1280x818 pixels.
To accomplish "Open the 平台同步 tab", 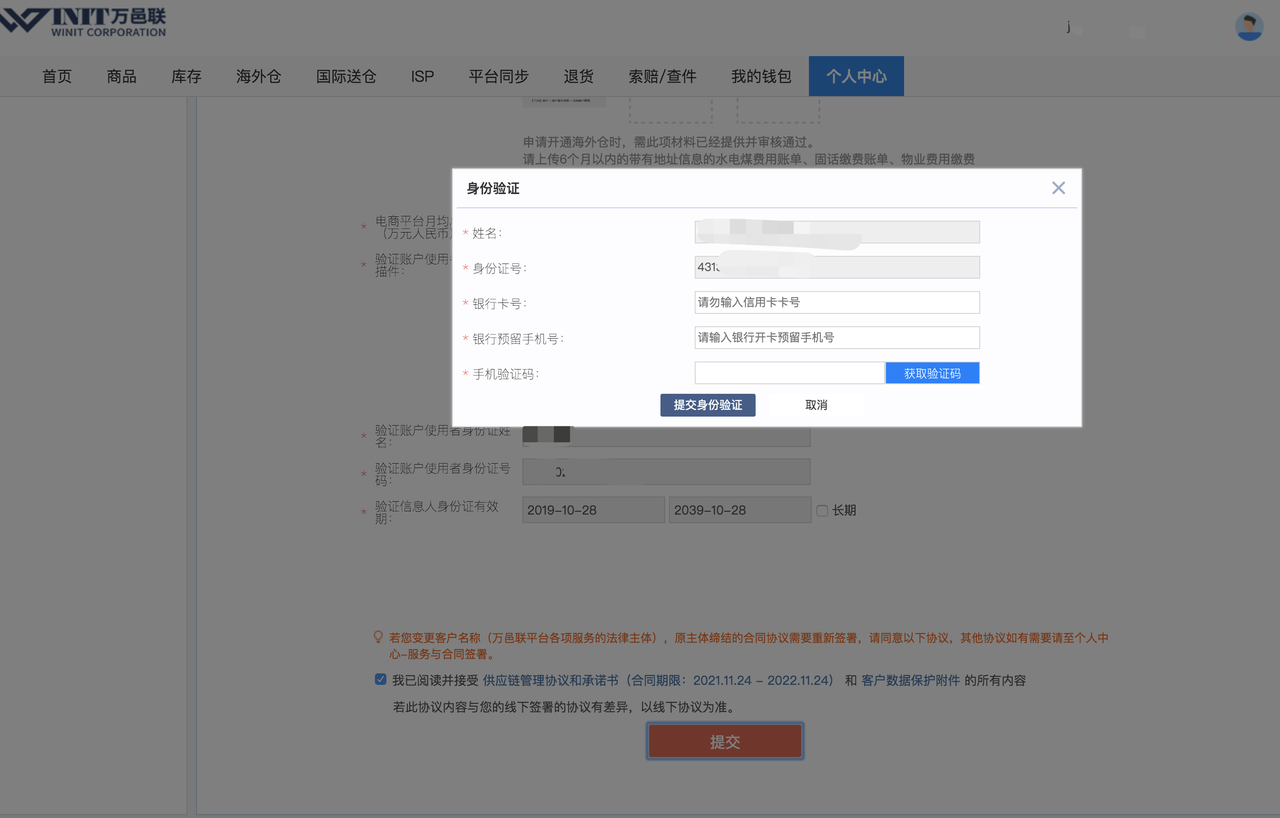I will [499, 76].
